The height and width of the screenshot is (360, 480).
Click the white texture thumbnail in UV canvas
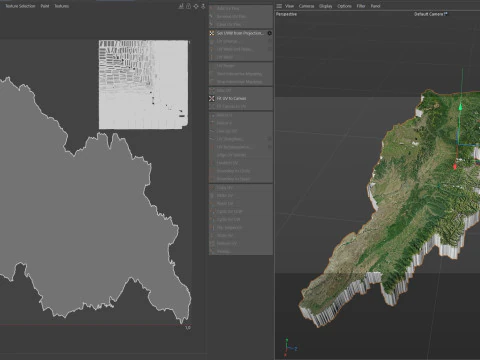point(144,85)
